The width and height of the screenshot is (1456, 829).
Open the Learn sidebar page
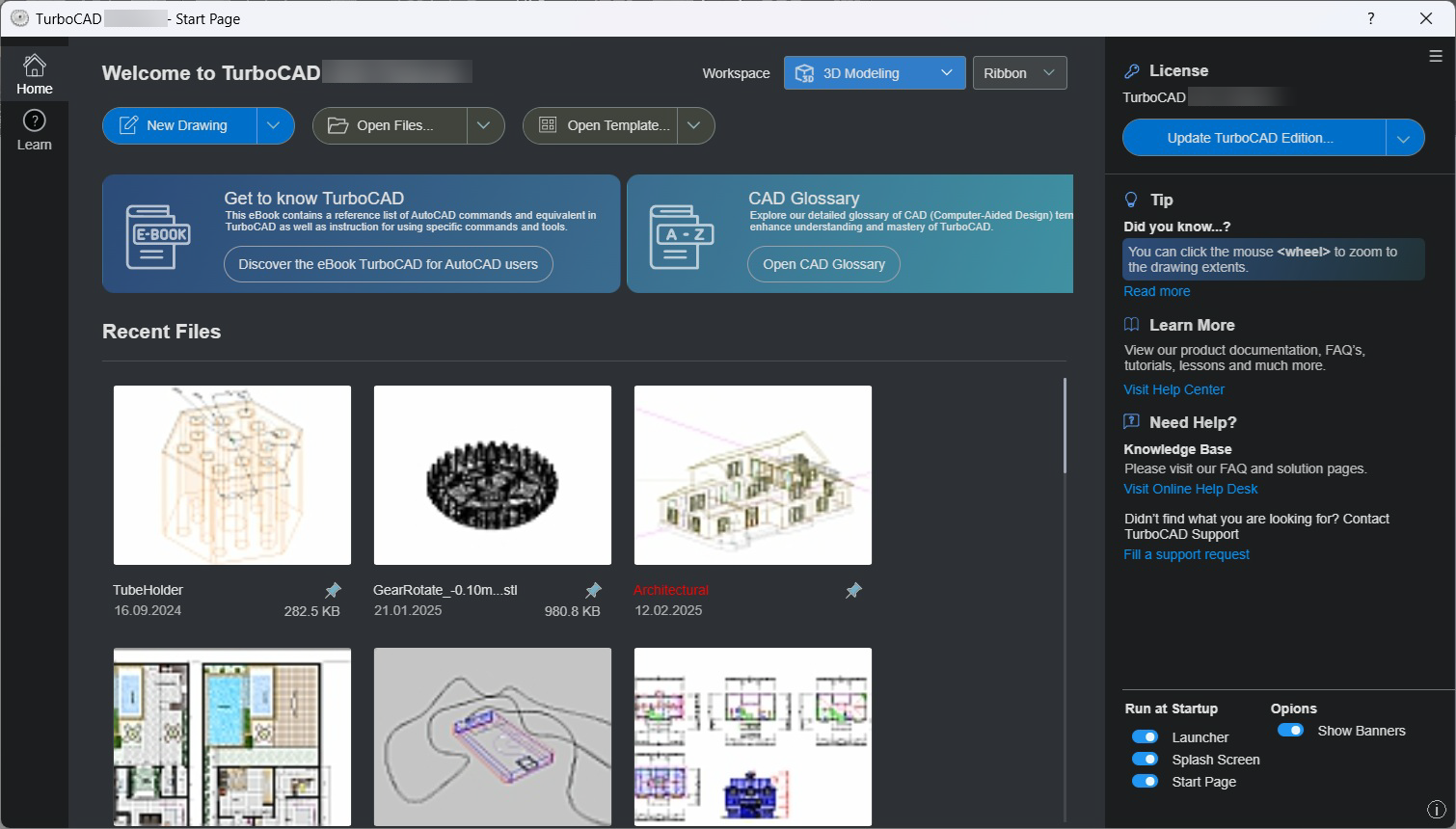tap(34, 130)
